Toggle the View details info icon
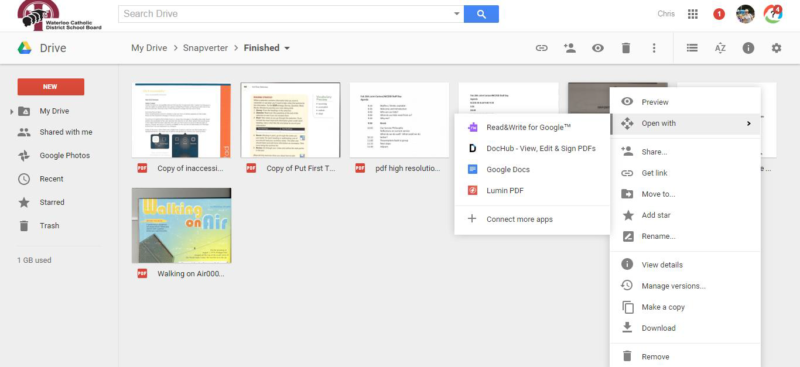Screen dimensions: 800x367 [748, 48]
